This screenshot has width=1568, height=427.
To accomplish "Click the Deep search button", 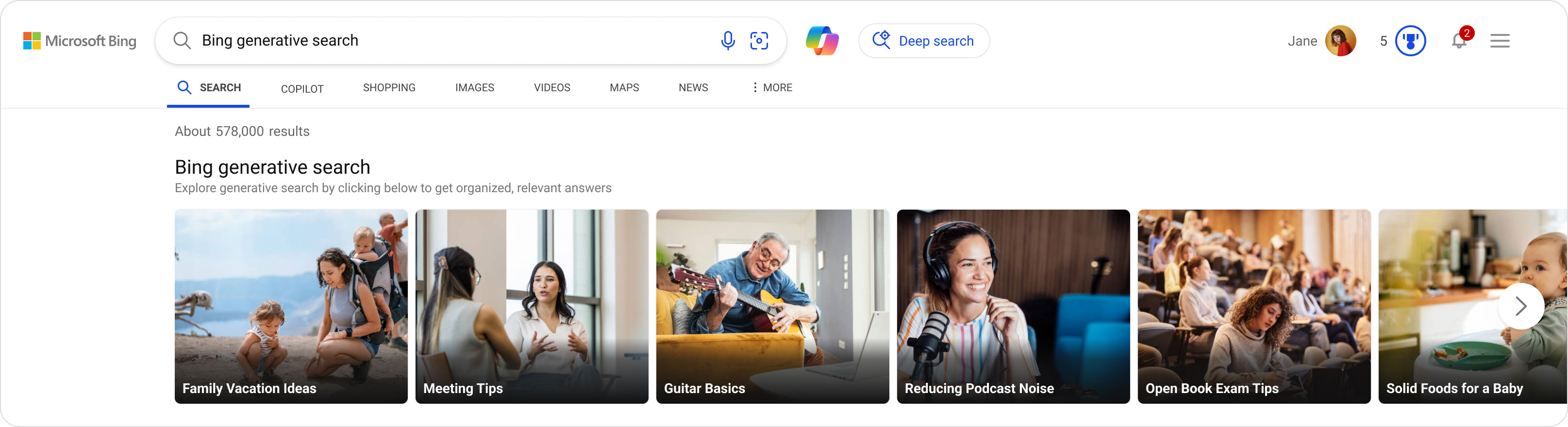I will (x=923, y=41).
